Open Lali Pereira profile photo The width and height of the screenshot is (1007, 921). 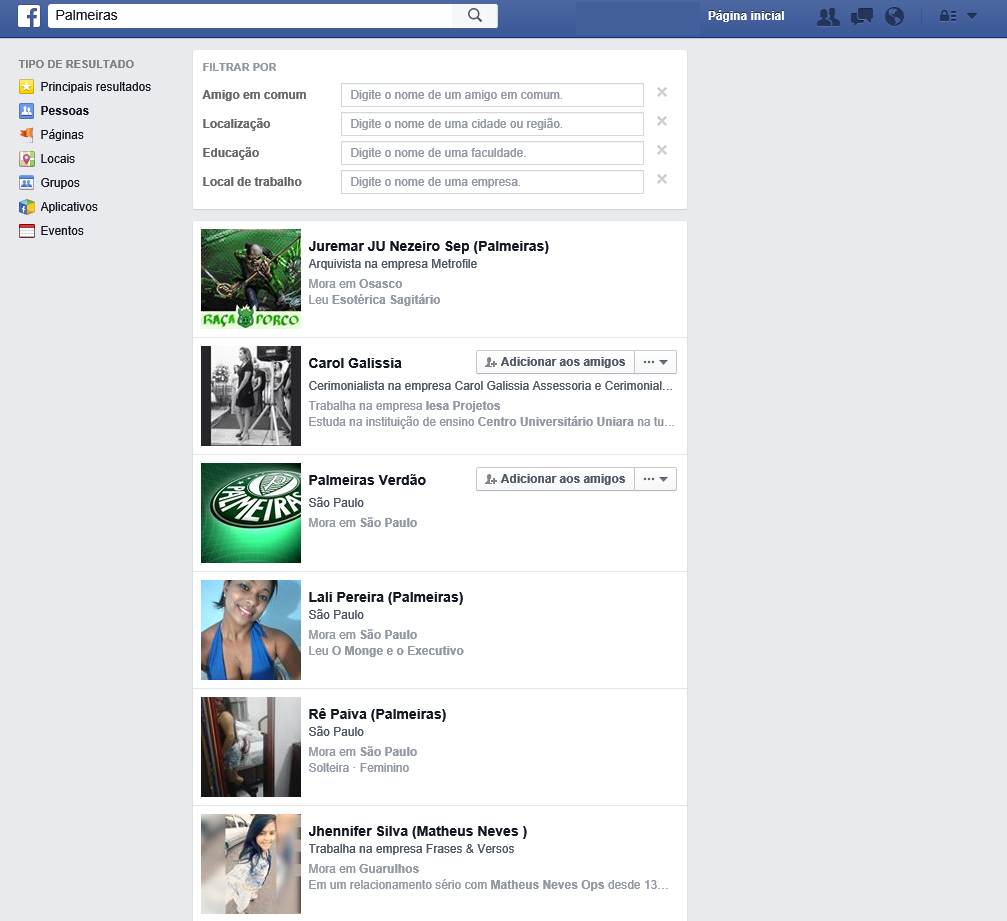tap(250, 629)
